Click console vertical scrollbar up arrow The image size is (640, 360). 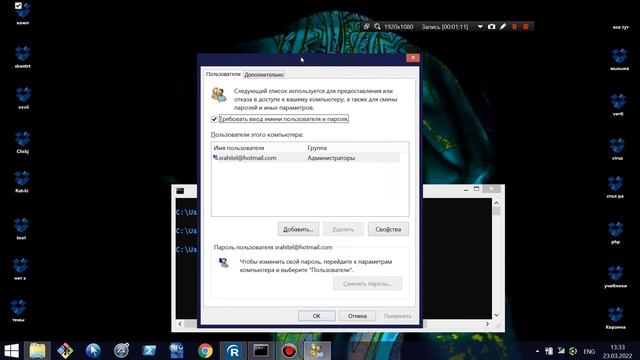tap(496, 203)
